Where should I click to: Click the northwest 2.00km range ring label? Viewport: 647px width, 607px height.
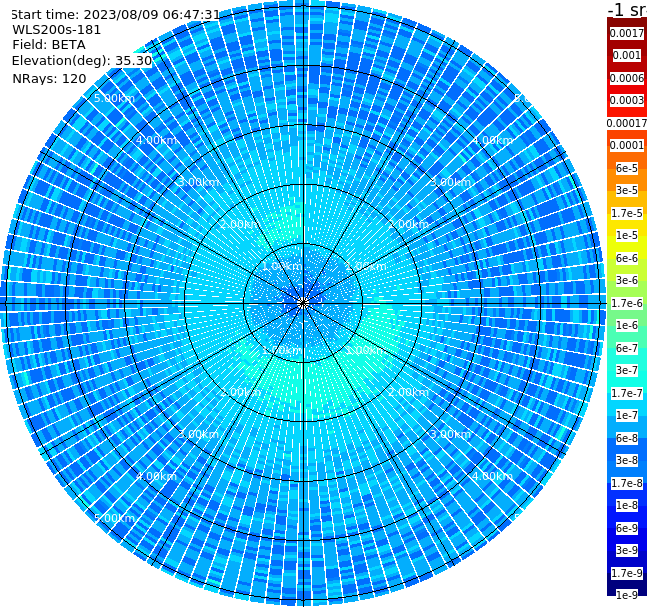pyautogui.click(x=241, y=224)
